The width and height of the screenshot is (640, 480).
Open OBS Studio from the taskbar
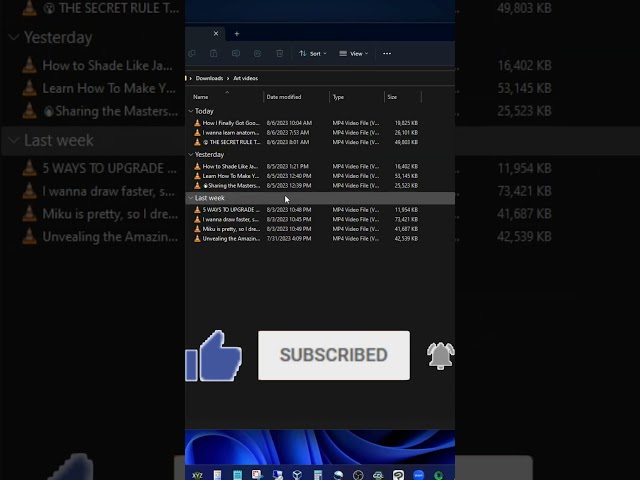point(358,475)
